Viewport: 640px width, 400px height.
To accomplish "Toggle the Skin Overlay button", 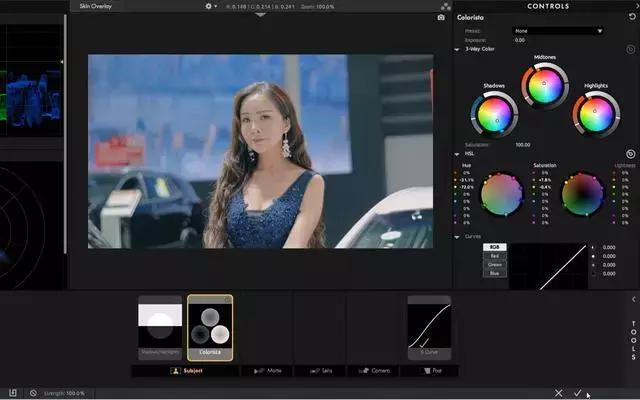I will tap(95, 6).
